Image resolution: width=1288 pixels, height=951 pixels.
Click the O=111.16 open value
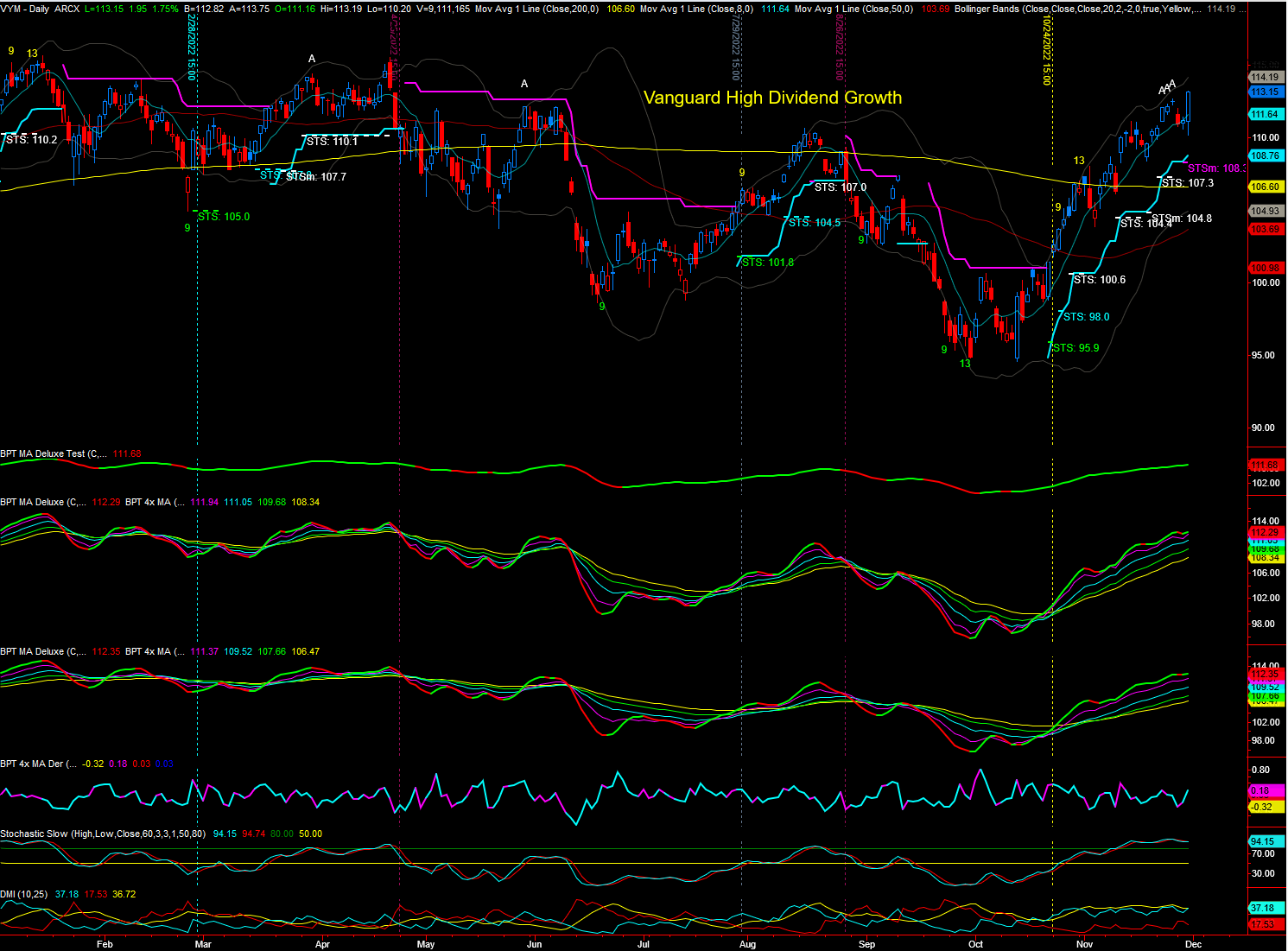click(295, 9)
